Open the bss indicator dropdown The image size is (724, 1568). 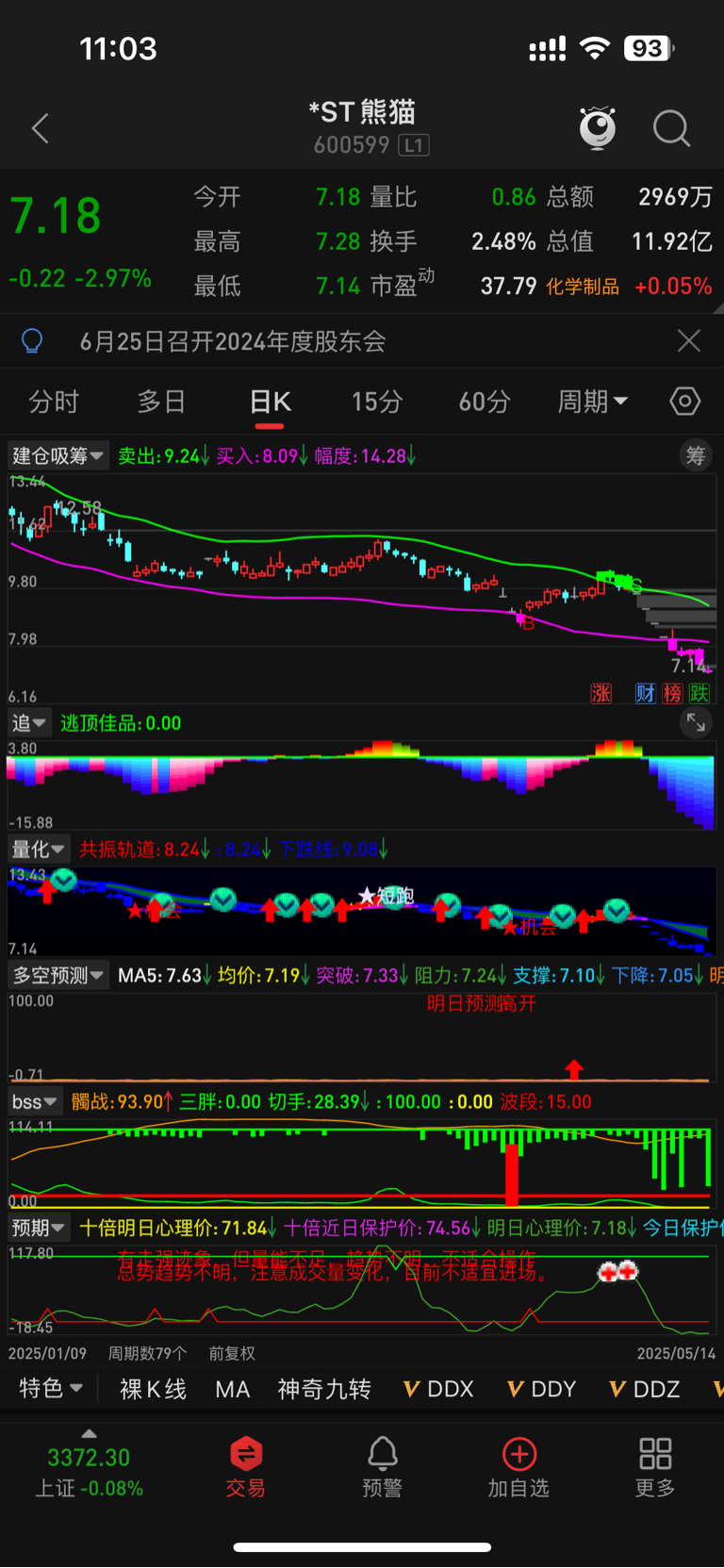[x=35, y=1101]
